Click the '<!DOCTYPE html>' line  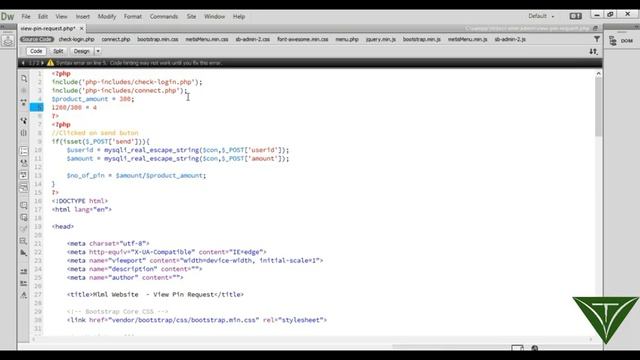point(80,201)
